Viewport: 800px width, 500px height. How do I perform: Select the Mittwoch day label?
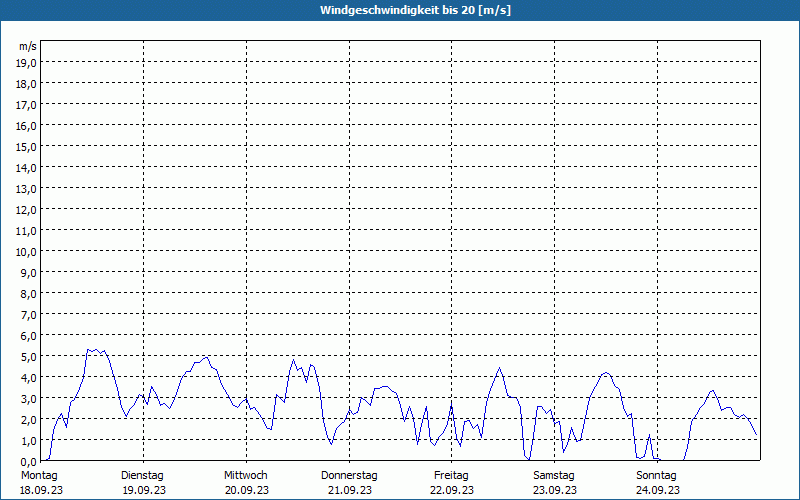point(246,475)
